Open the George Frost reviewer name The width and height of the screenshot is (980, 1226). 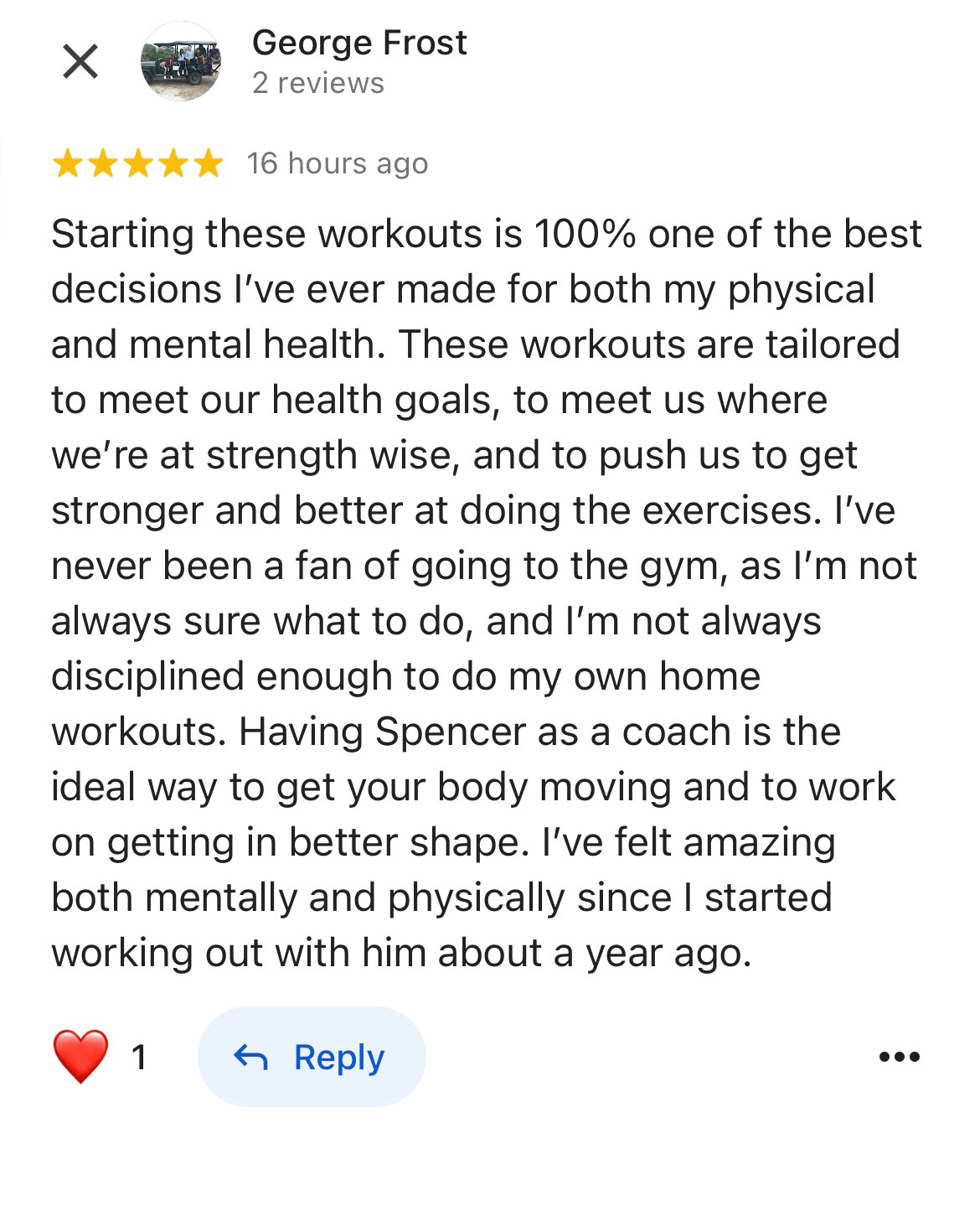[x=359, y=43]
